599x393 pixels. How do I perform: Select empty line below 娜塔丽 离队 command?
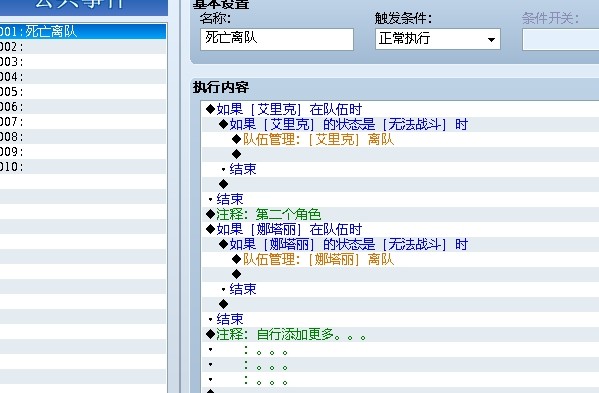point(400,274)
